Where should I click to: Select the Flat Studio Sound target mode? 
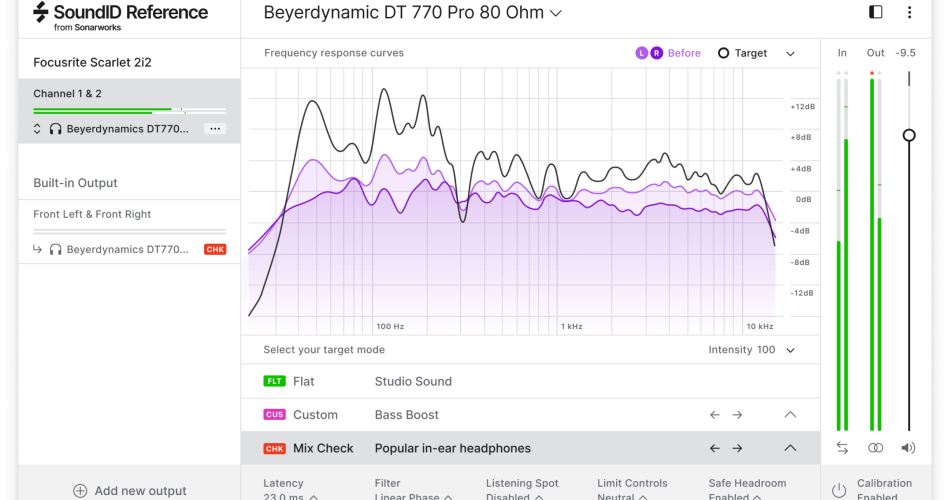coord(412,381)
